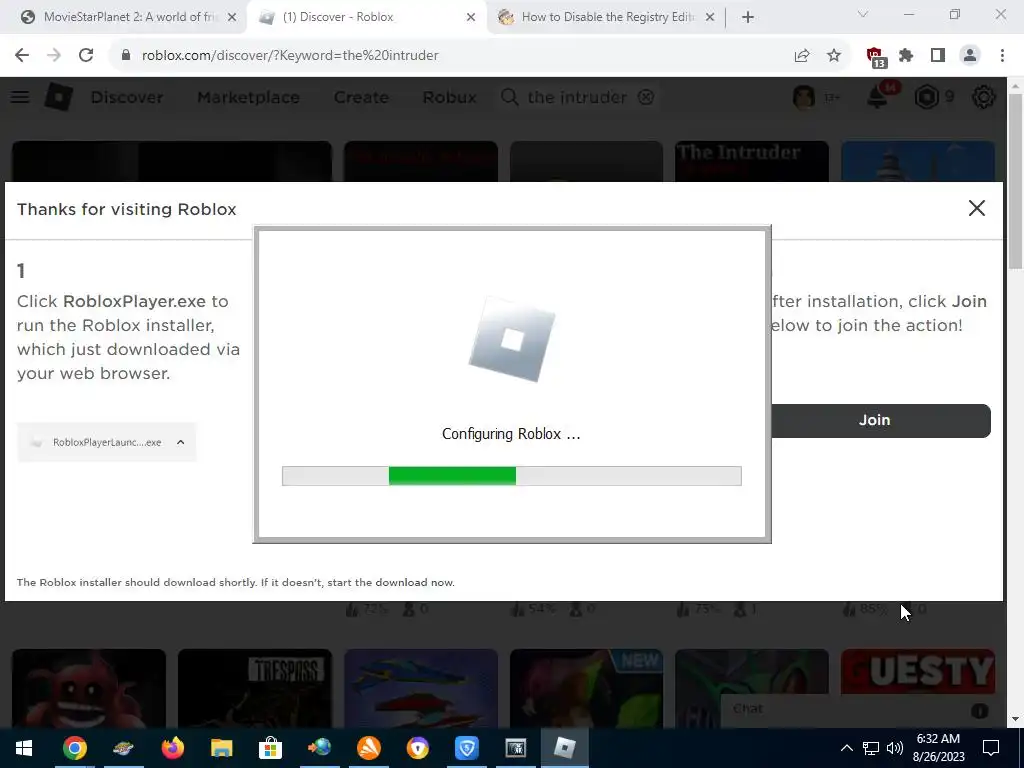Open the Chrome three-dot menu
This screenshot has width=1024, height=768.
(x=1002, y=56)
